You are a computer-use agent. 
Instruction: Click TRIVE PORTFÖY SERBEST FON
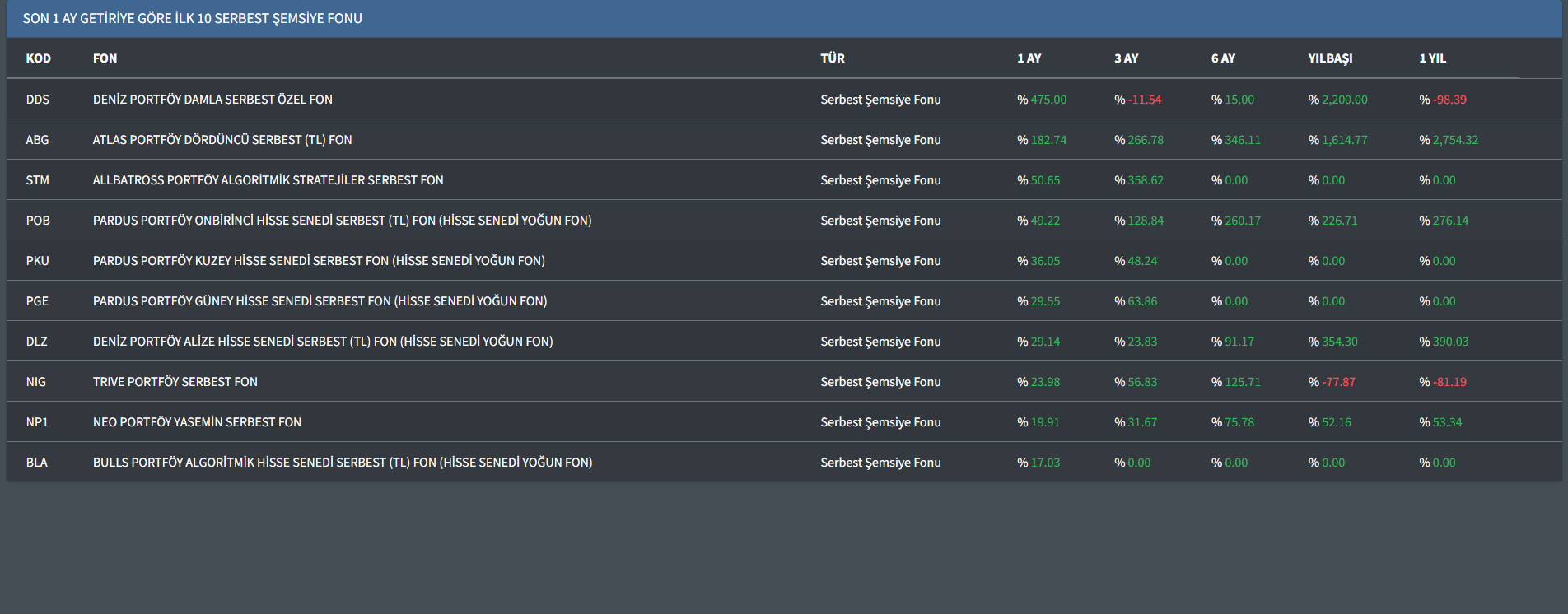point(175,382)
